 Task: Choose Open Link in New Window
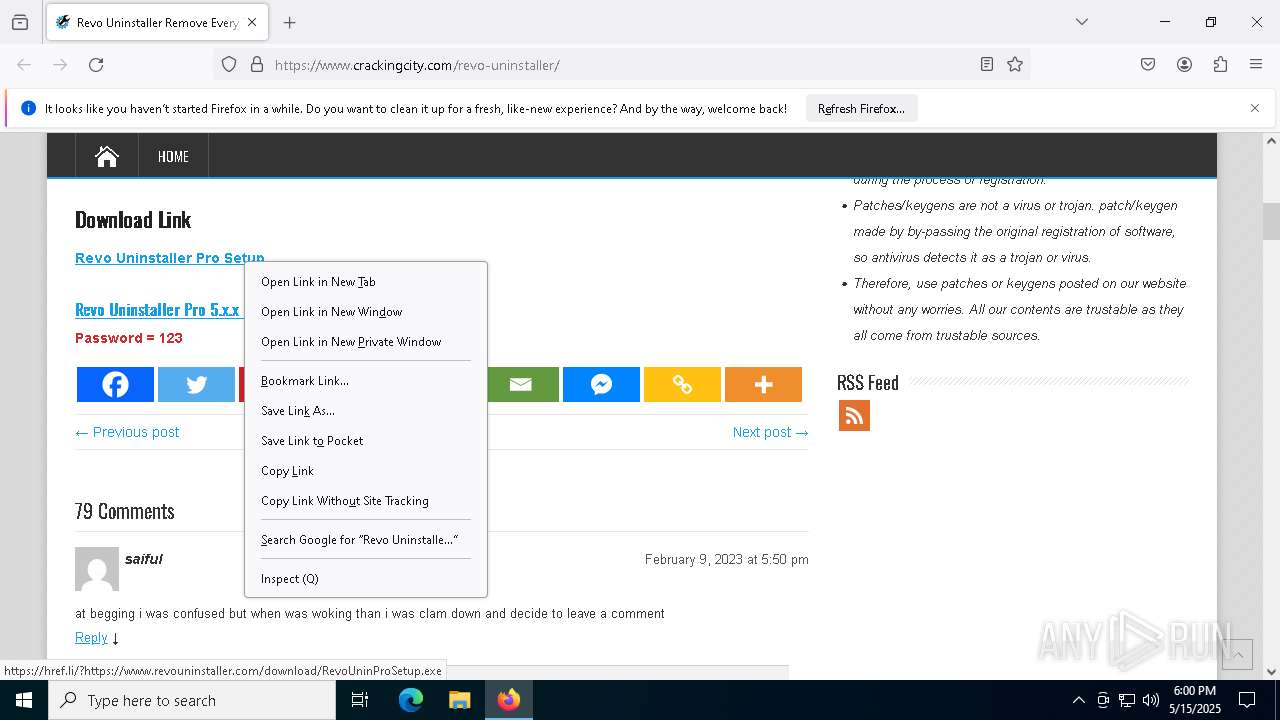click(366, 312)
